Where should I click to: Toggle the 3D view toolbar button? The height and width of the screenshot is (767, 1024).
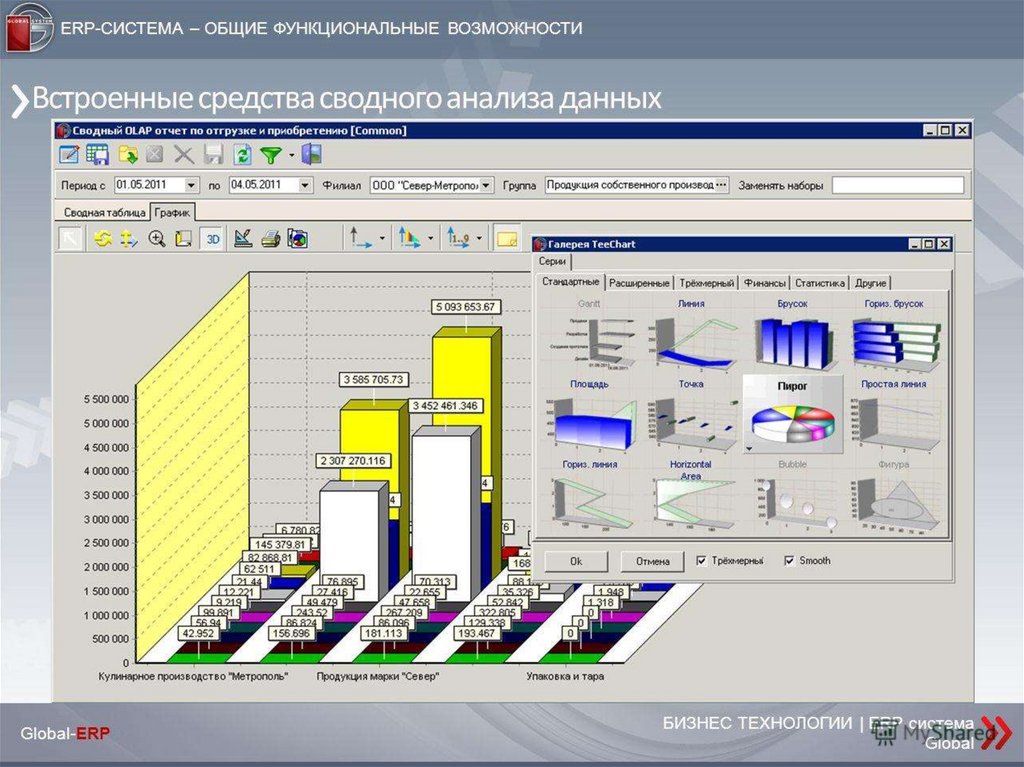click(x=212, y=239)
